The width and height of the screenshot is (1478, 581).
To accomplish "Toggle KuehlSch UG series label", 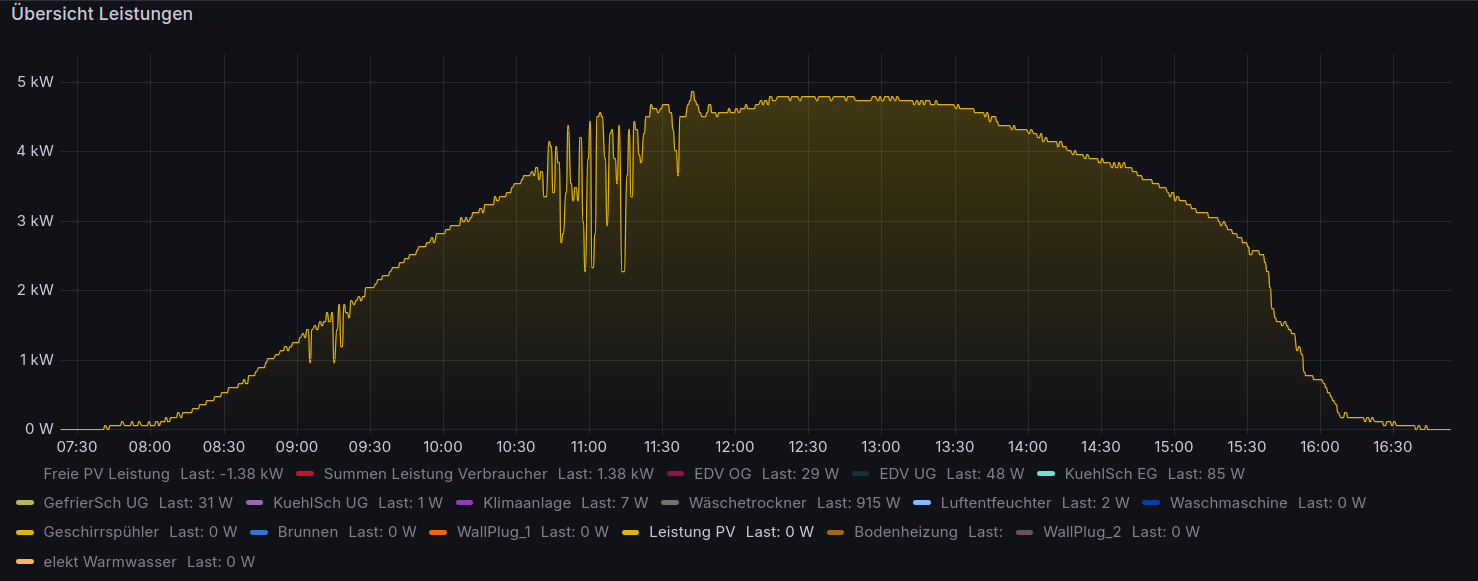I will pyautogui.click(x=320, y=503).
